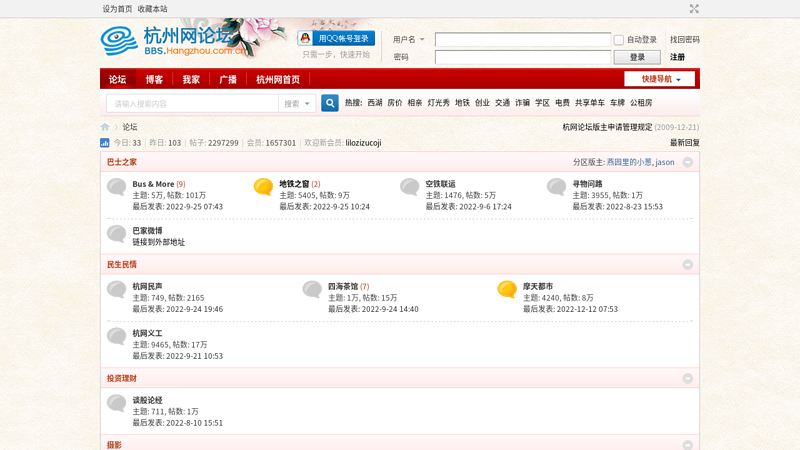
Task: Open moderator jason profile
Action: point(665,162)
